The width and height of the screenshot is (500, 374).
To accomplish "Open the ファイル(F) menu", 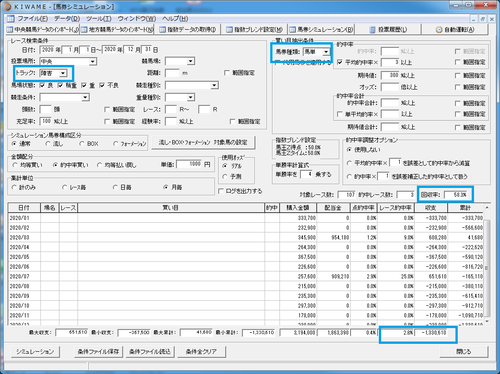I will point(33,19).
